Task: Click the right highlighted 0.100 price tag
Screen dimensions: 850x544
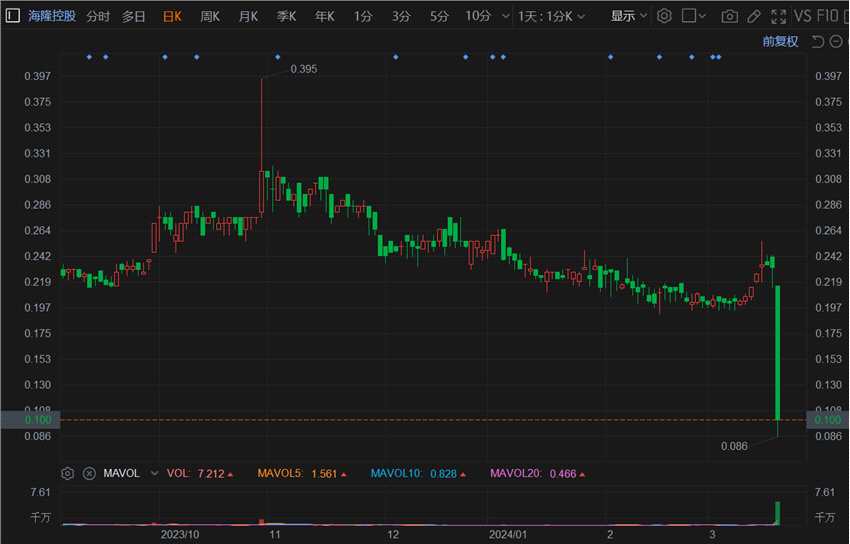Action: tap(828, 420)
